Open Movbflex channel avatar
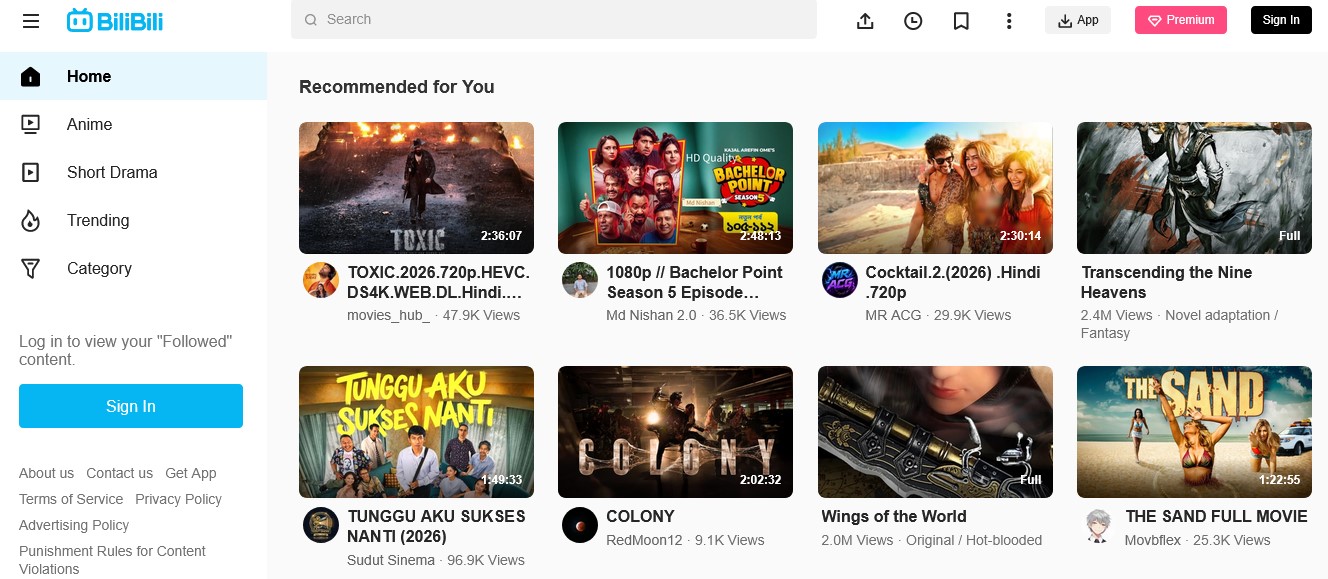This screenshot has width=1328, height=579. coord(1099,525)
